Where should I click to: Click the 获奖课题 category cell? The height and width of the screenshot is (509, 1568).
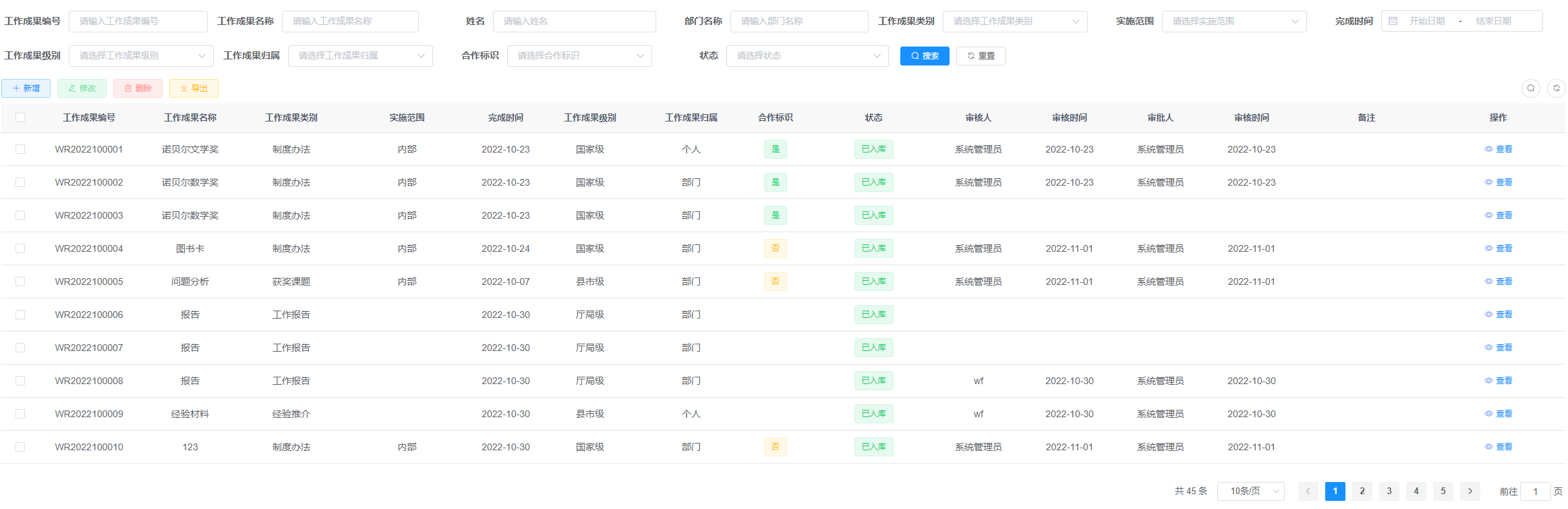point(291,282)
